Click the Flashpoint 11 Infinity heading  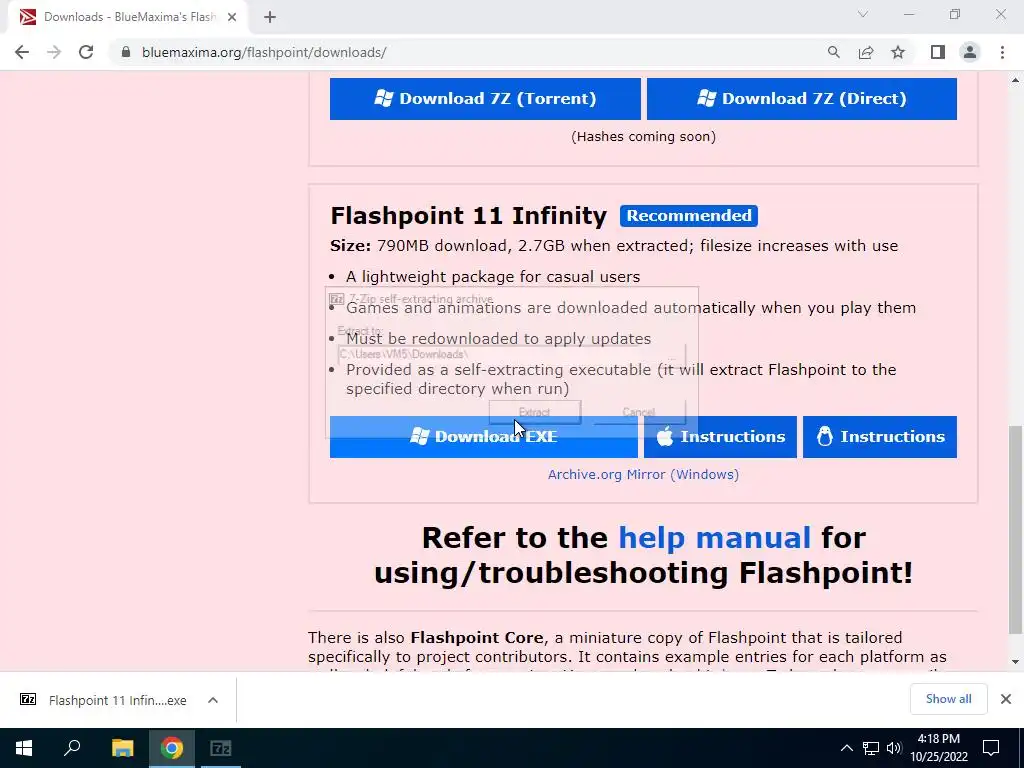coord(468,216)
